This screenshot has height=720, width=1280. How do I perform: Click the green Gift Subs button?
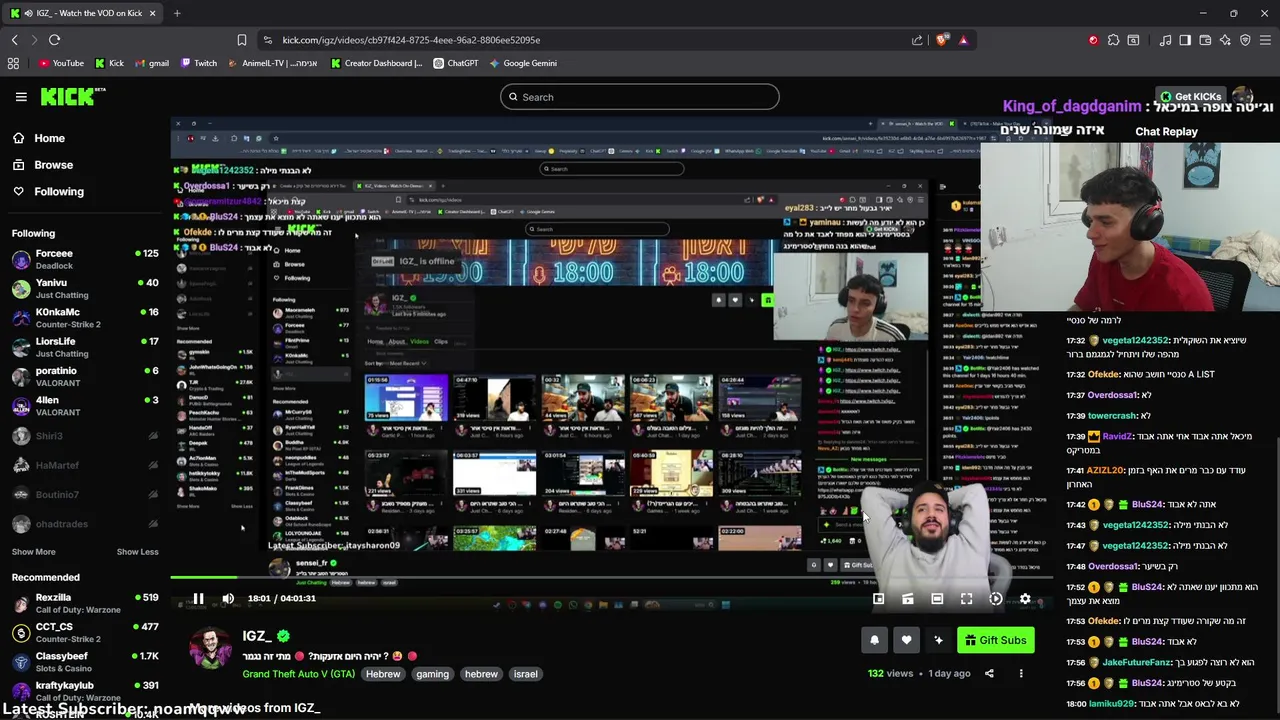(995, 640)
